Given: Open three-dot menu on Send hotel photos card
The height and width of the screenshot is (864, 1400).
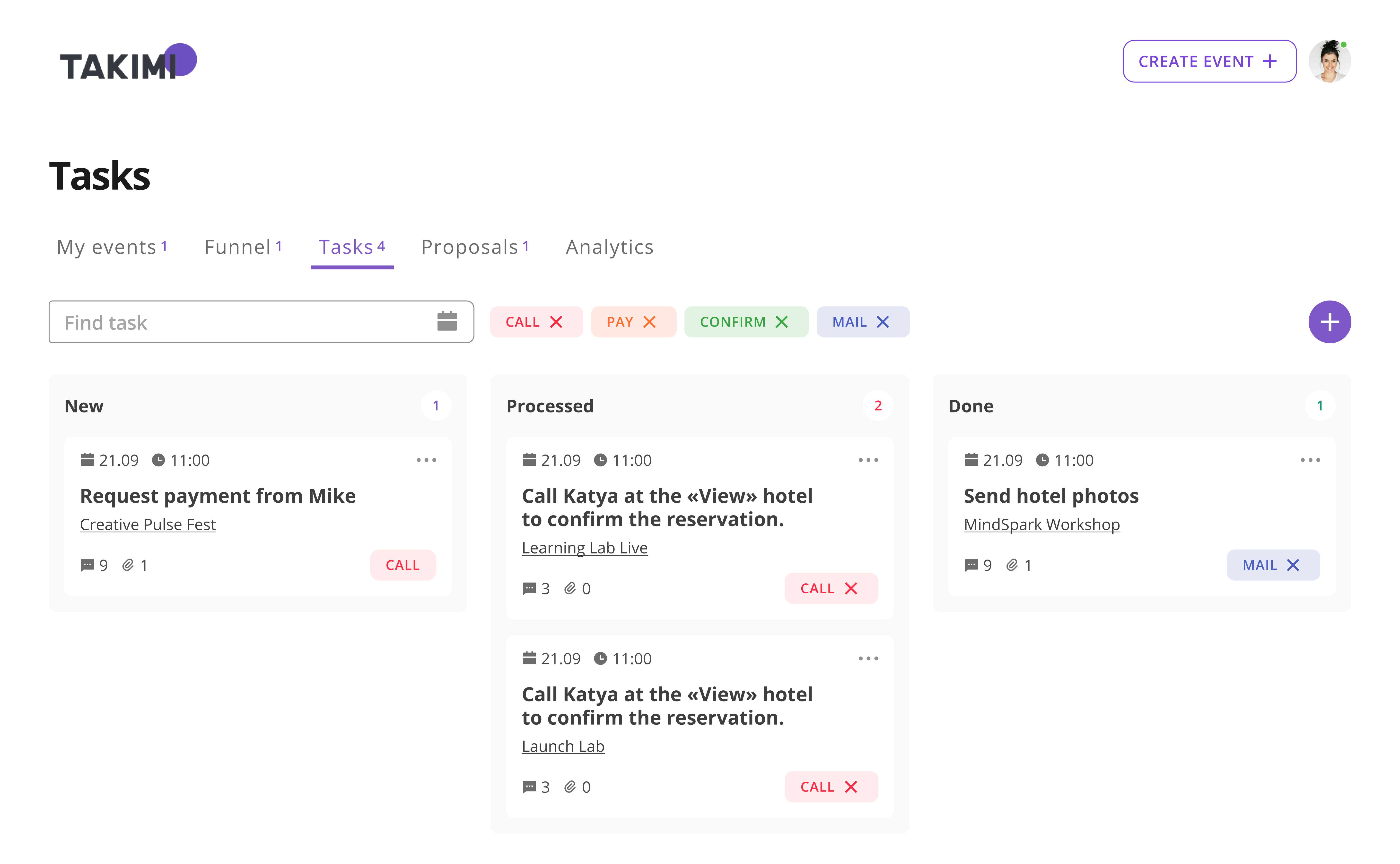Looking at the screenshot, I should (1310, 460).
